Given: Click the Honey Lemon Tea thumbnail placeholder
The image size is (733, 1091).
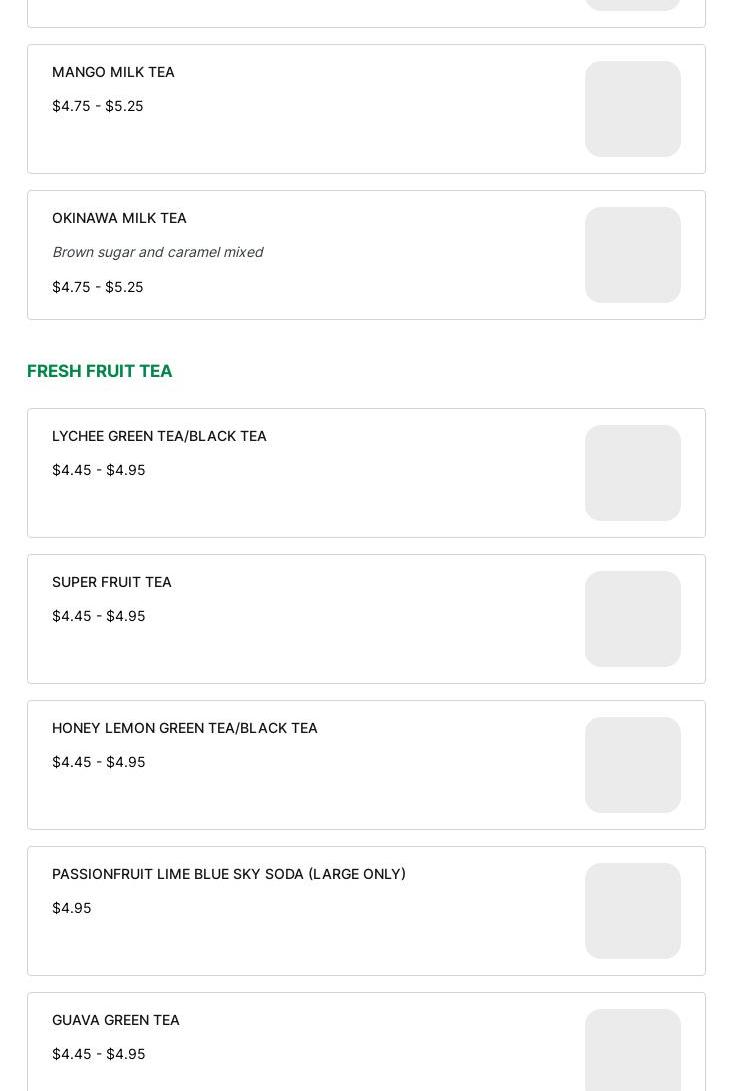Looking at the screenshot, I should point(632,765).
